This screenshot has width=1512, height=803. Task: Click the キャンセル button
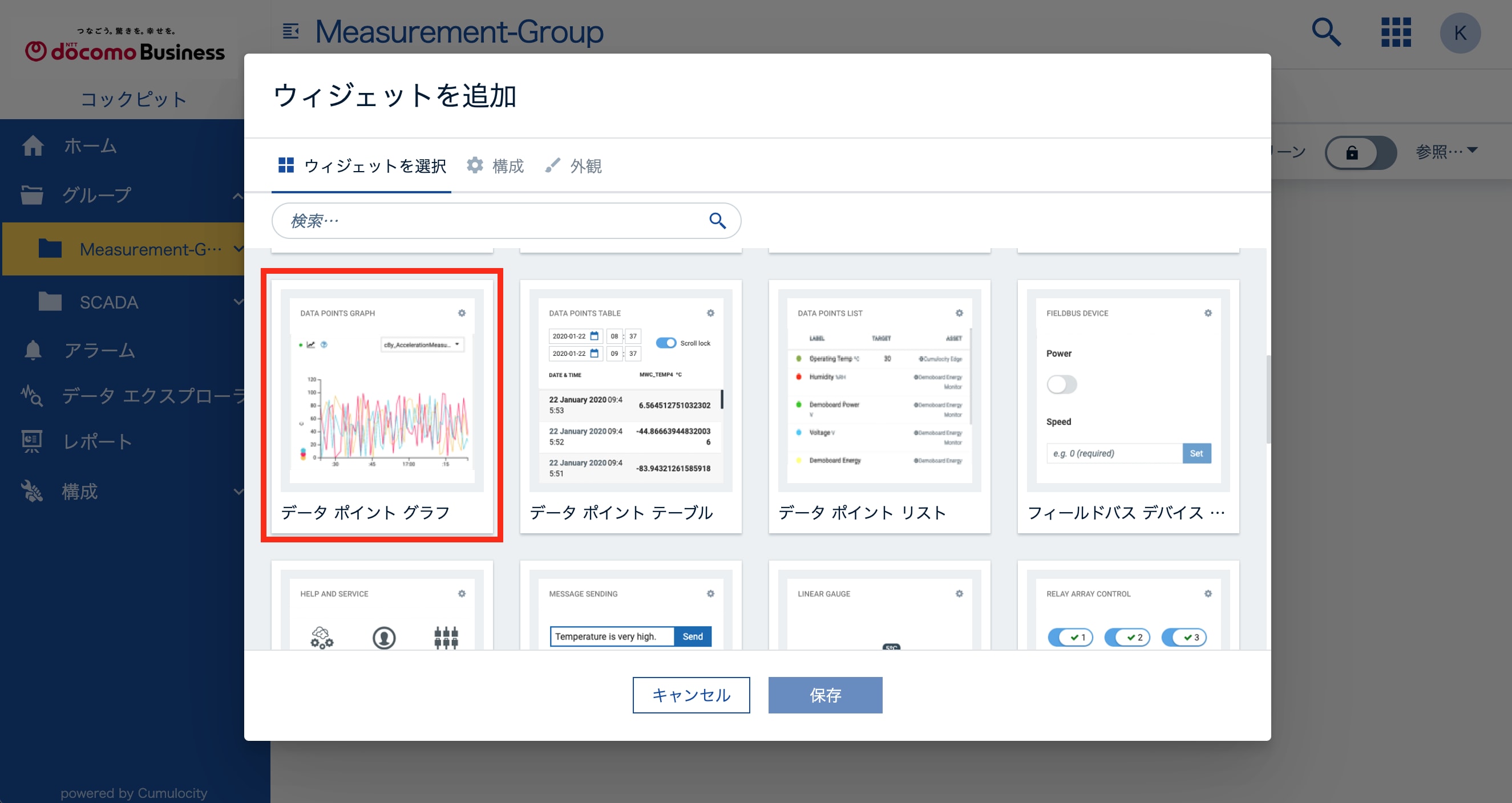pos(691,695)
